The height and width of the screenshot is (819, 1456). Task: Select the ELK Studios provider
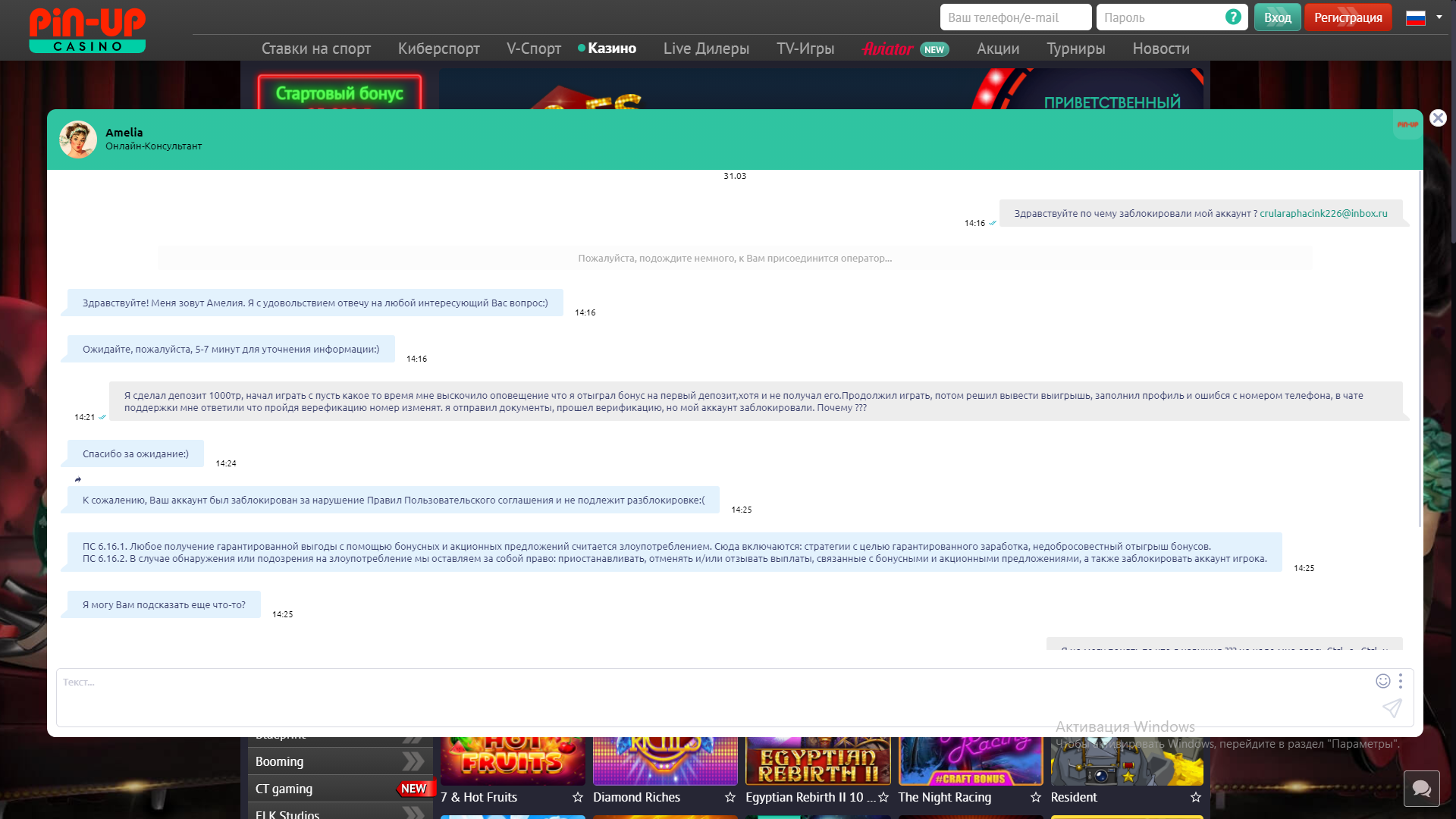coord(340,811)
